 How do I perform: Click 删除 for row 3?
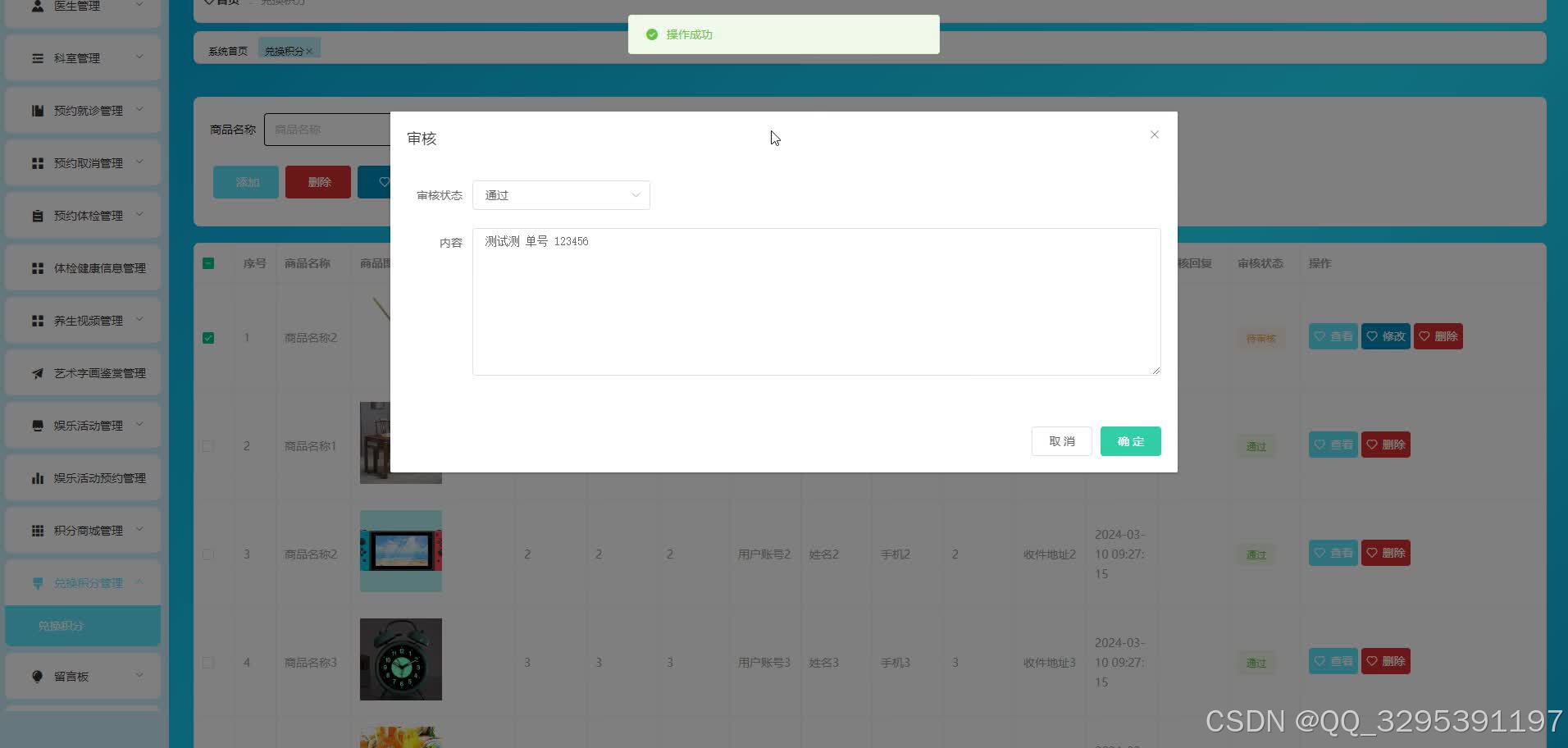[1386, 553]
